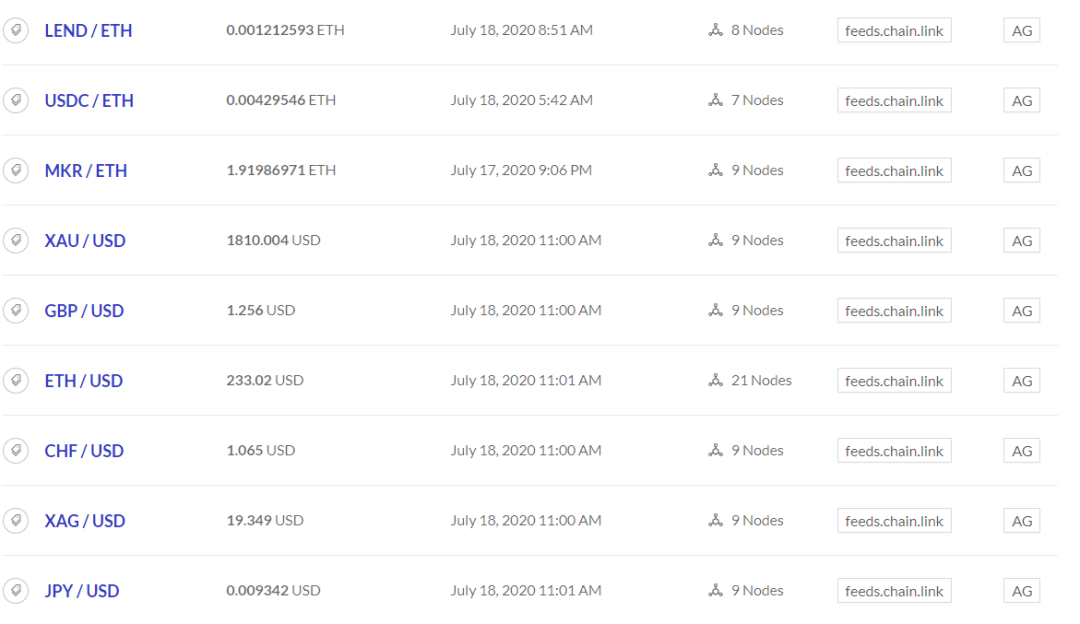Click feeds.chain.link tag in the LEND / ETH row

[894, 31]
